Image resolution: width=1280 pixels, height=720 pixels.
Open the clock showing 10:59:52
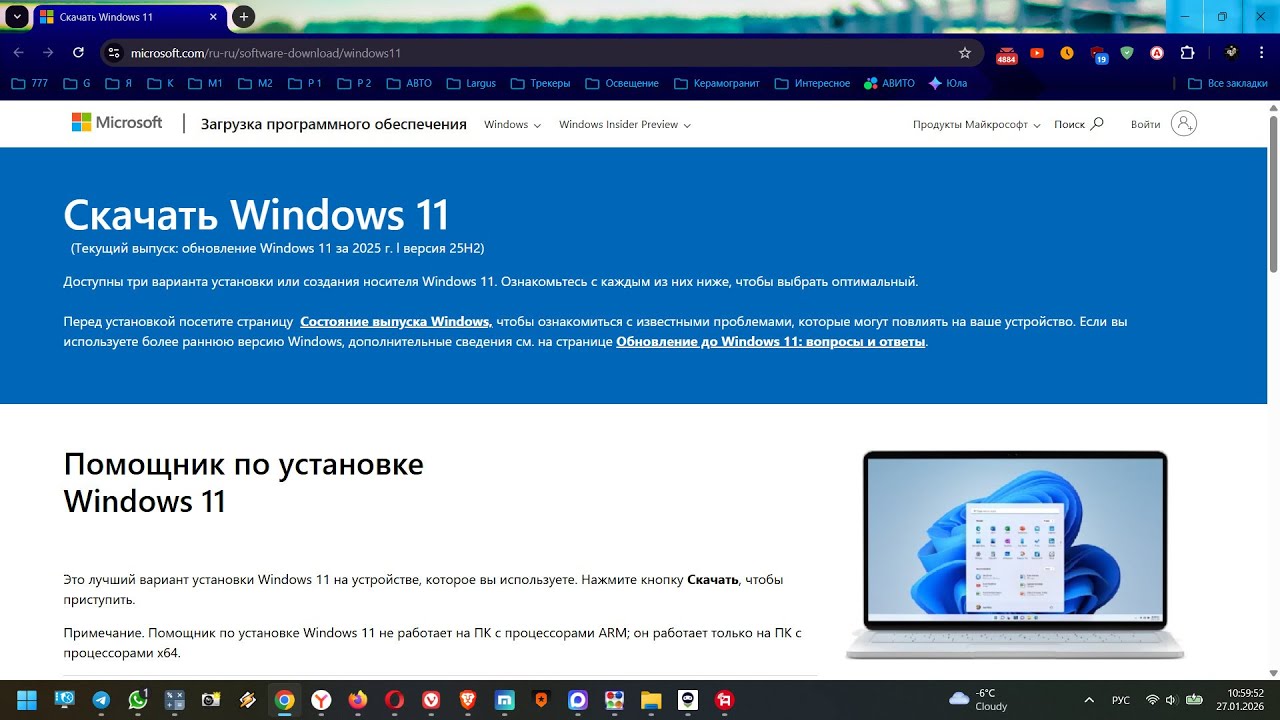click(x=1238, y=699)
